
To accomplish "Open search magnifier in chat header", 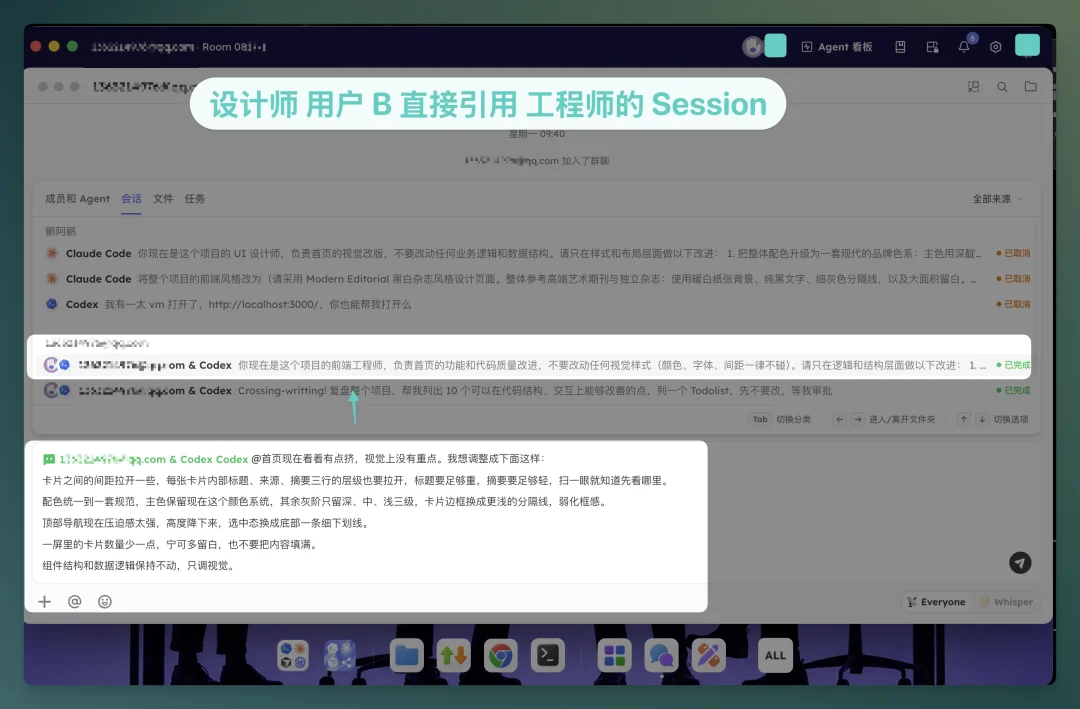I will point(1002,86).
